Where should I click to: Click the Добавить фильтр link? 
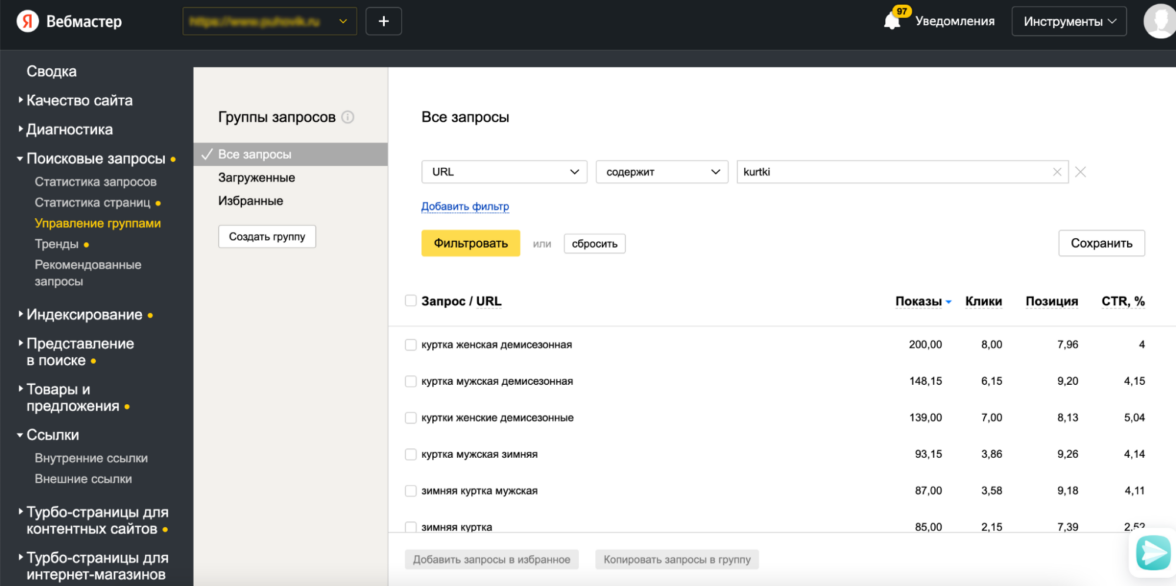465,207
